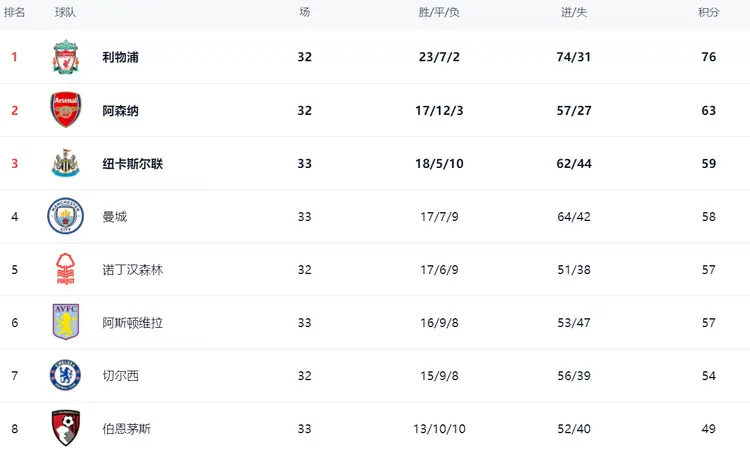Click the Nottingham Forest tree logo
Image resolution: width=750 pixels, height=454 pixels.
click(66, 269)
